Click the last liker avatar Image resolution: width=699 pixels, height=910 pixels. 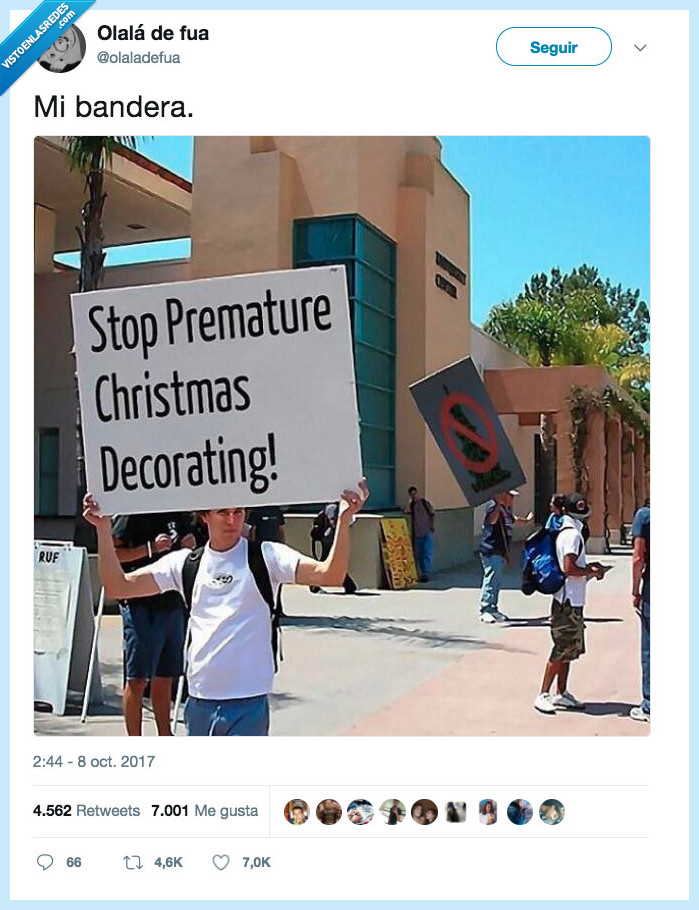click(552, 811)
